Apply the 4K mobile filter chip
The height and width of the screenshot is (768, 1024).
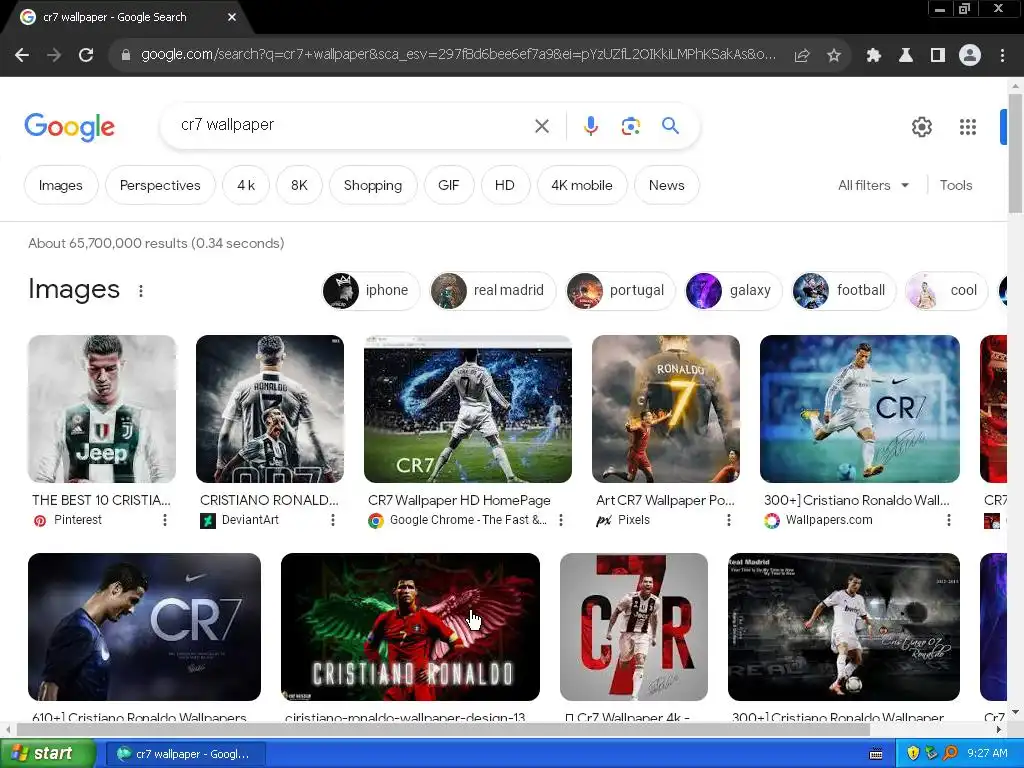582,185
